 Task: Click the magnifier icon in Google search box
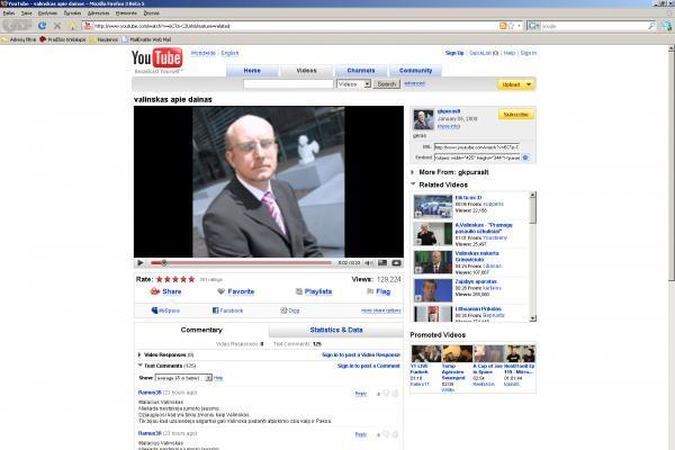click(x=651, y=26)
